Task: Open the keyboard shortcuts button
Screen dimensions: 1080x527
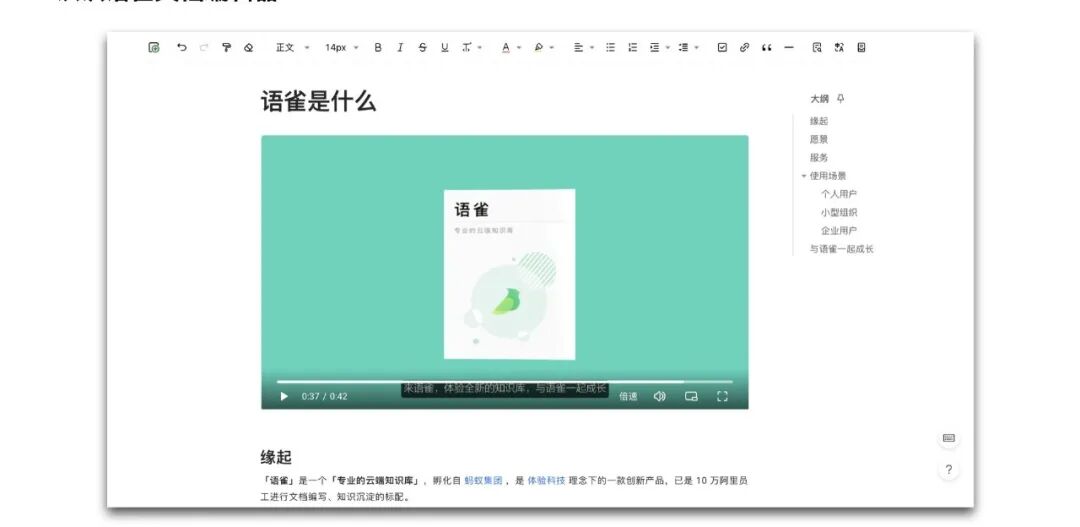Action: tap(948, 438)
